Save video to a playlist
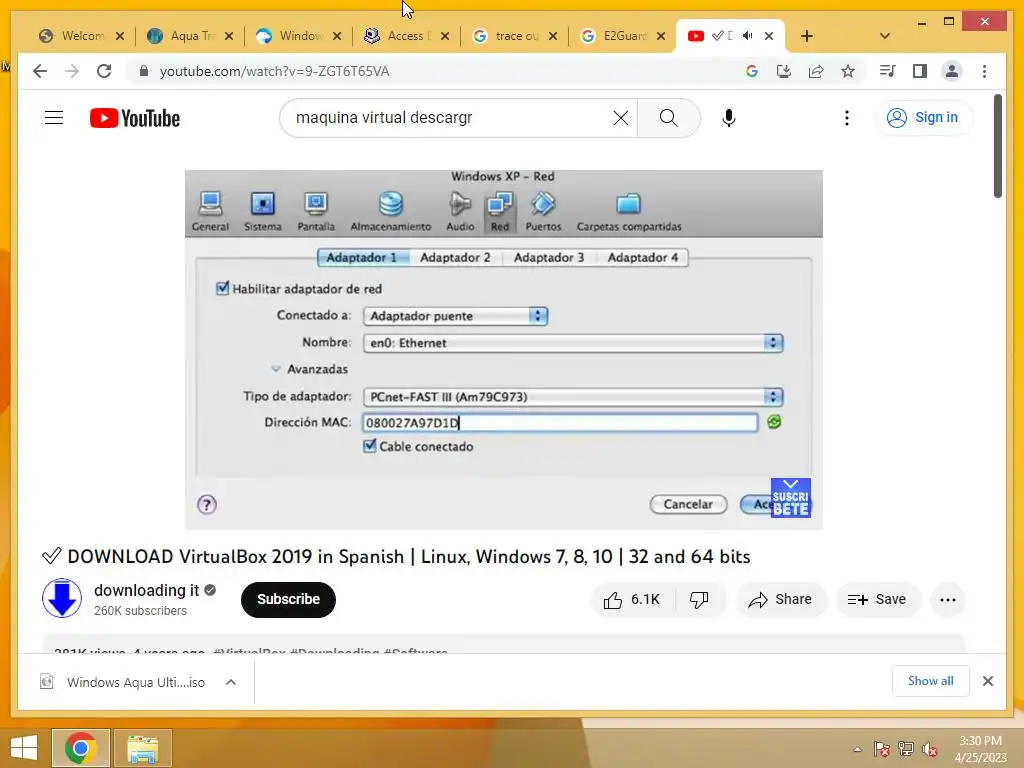1024x768 pixels. pyautogui.click(x=877, y=600)
